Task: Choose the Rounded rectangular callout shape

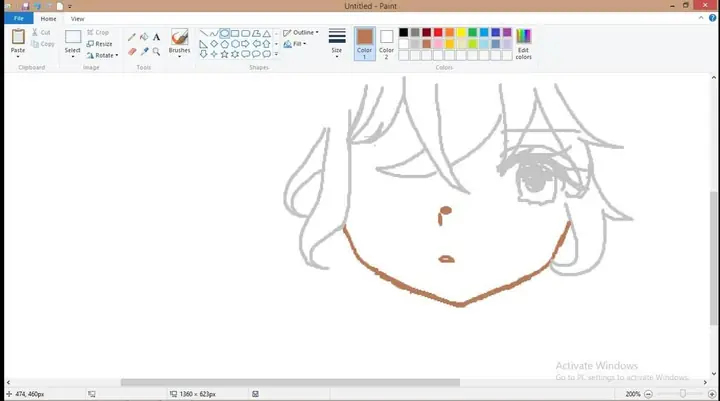Action: (246, 54)
